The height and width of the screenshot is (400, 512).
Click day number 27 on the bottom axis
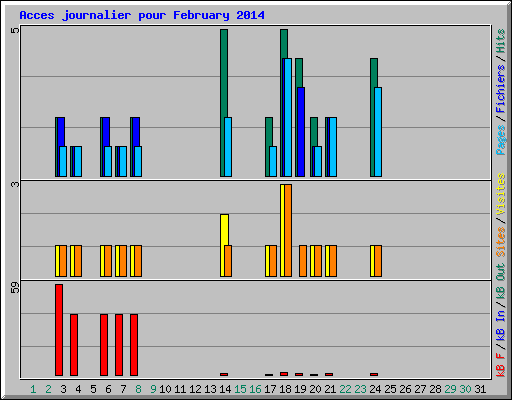pyautogui.click(x=420, y=389)
